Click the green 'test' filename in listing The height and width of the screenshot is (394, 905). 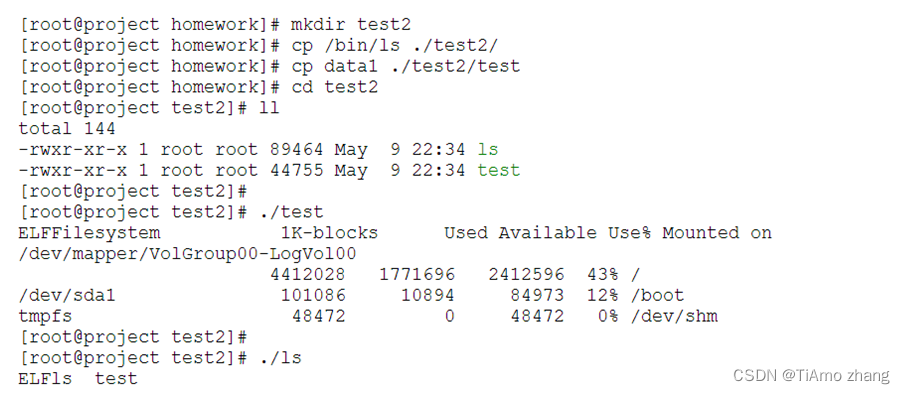[x=499, y=170]
